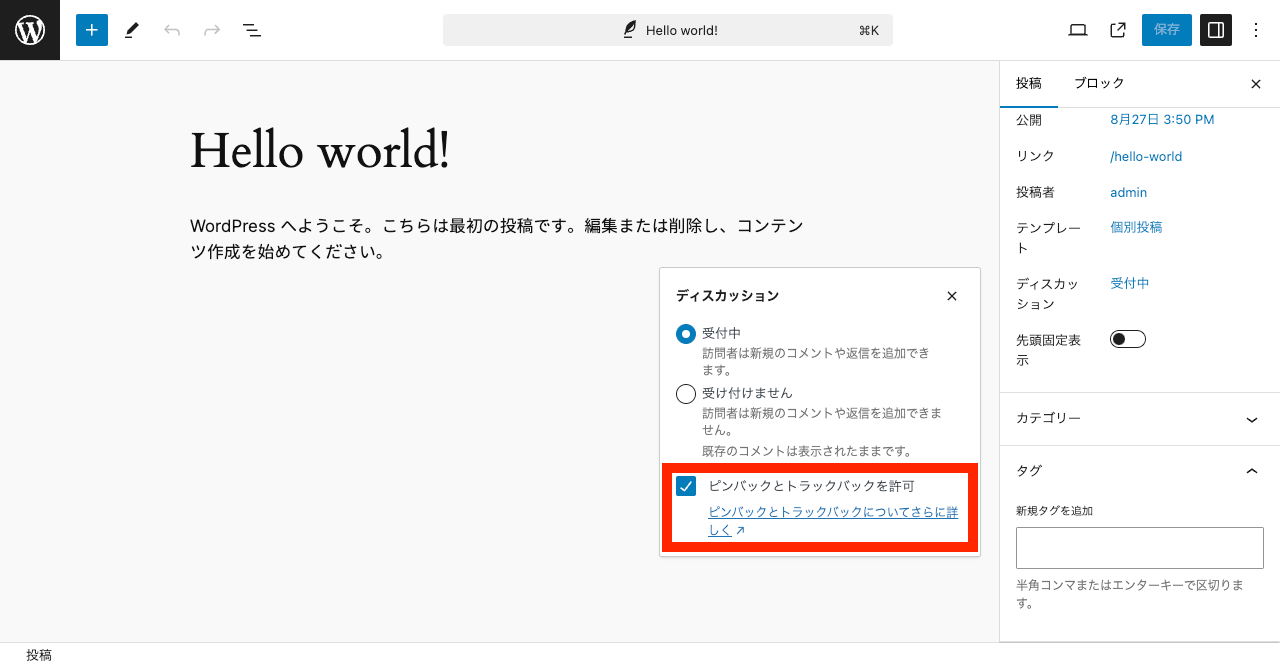Close the settings sidebar
Image resolution: width=1280 pixels, height=666 pixels.
pos(1256,84)
